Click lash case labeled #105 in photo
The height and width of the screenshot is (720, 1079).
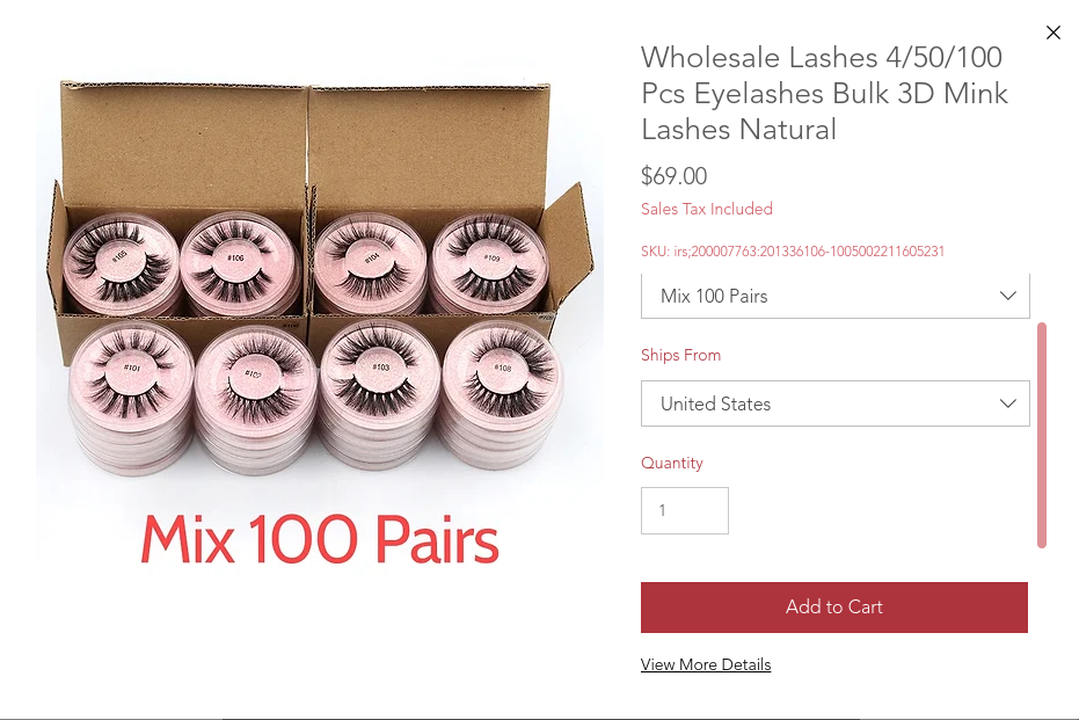click(x=119, y=260)
